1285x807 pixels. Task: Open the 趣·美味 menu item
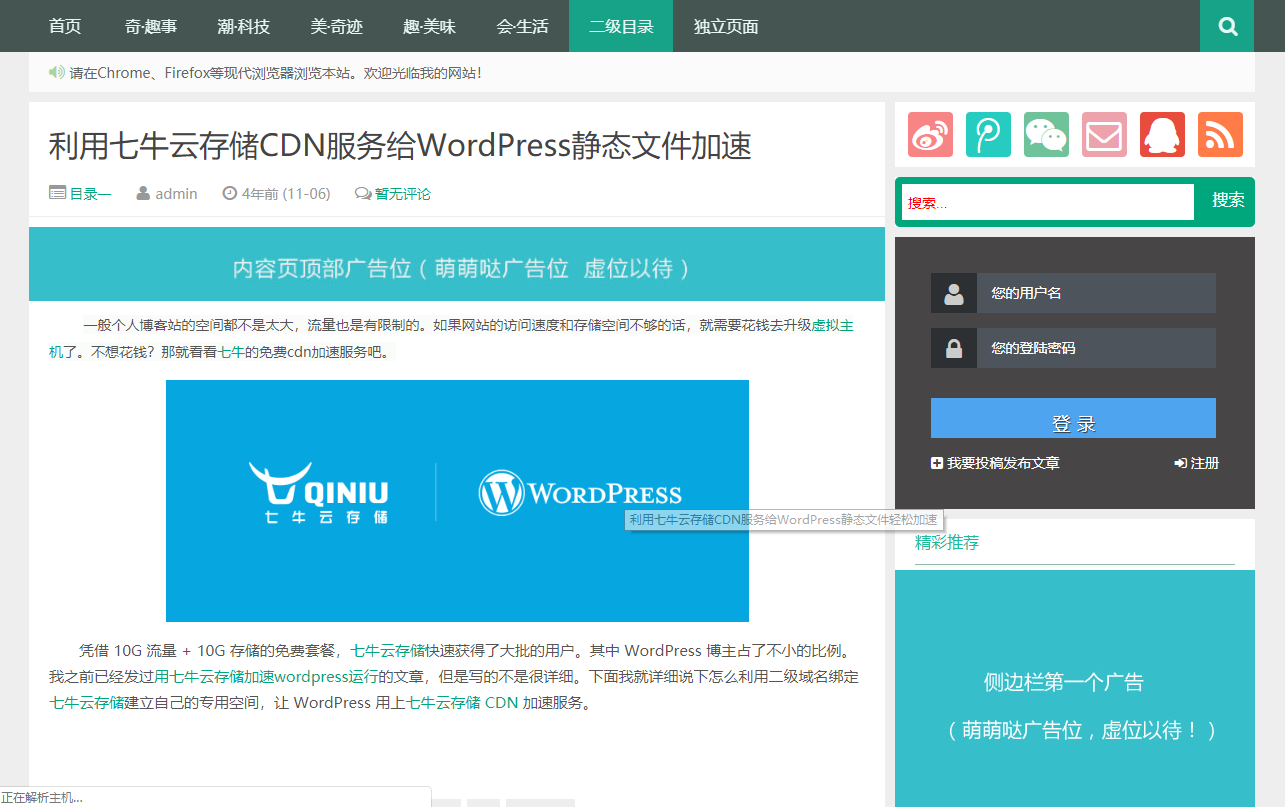click(430, 26)
